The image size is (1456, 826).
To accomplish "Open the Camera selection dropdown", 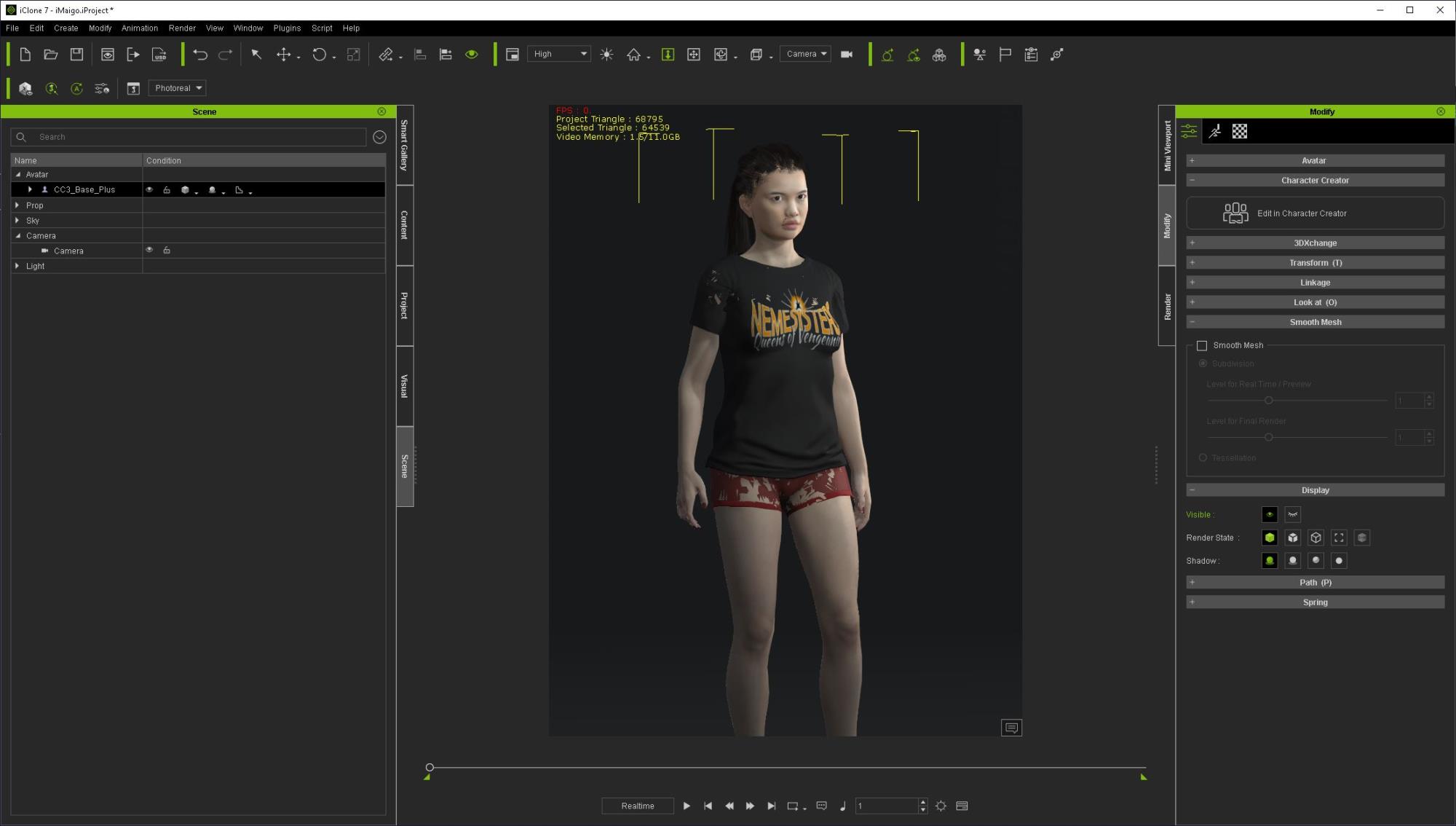I will pyautogui.click(x=805, y=54).
